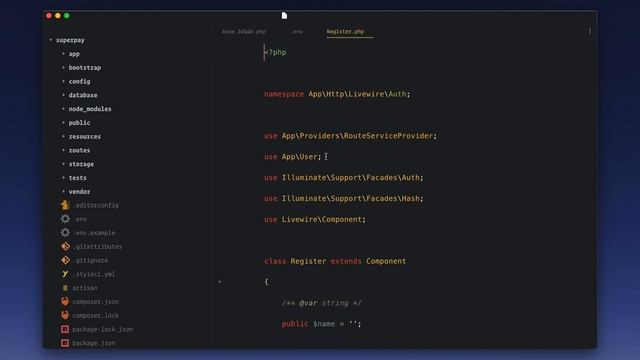640x360 pixels.
Task: Click the Facades\Hash import line
Action: pos(344,198)
